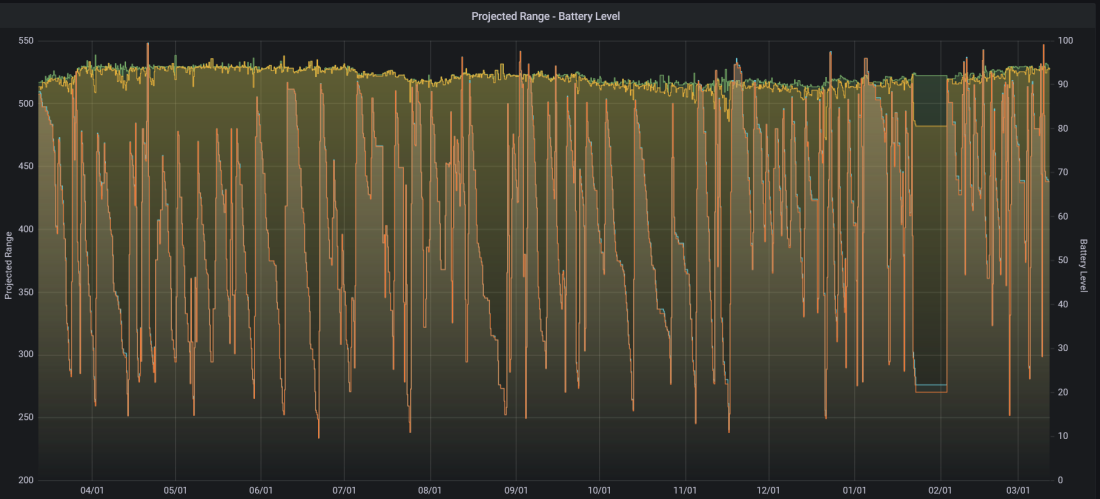This screenshot has width=1100, height=499.
Task: Select the 03/01 tick on the x-axis
Action: (1017, 491)
